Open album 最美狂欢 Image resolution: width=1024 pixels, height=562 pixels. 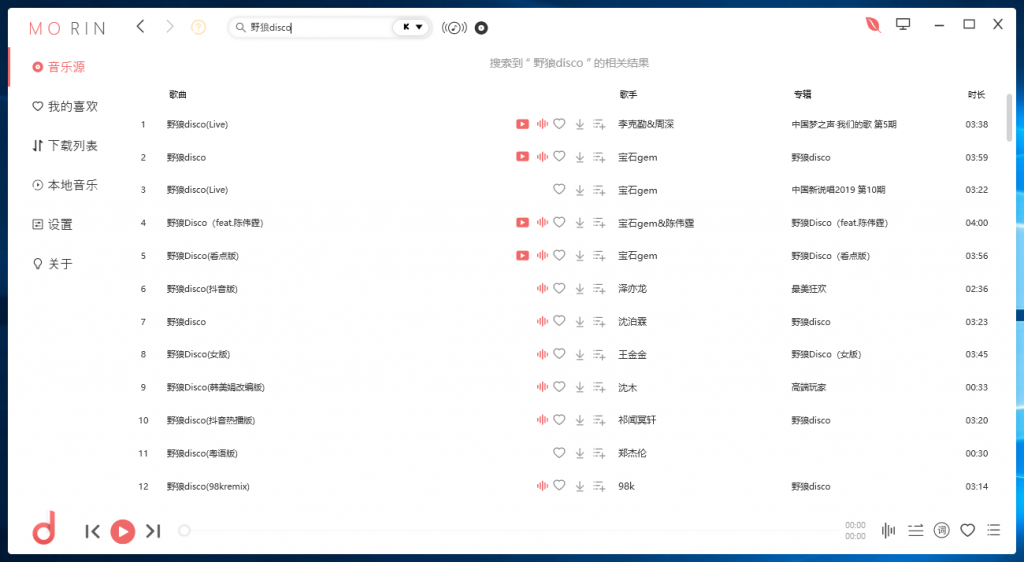(x=808, y=289)
